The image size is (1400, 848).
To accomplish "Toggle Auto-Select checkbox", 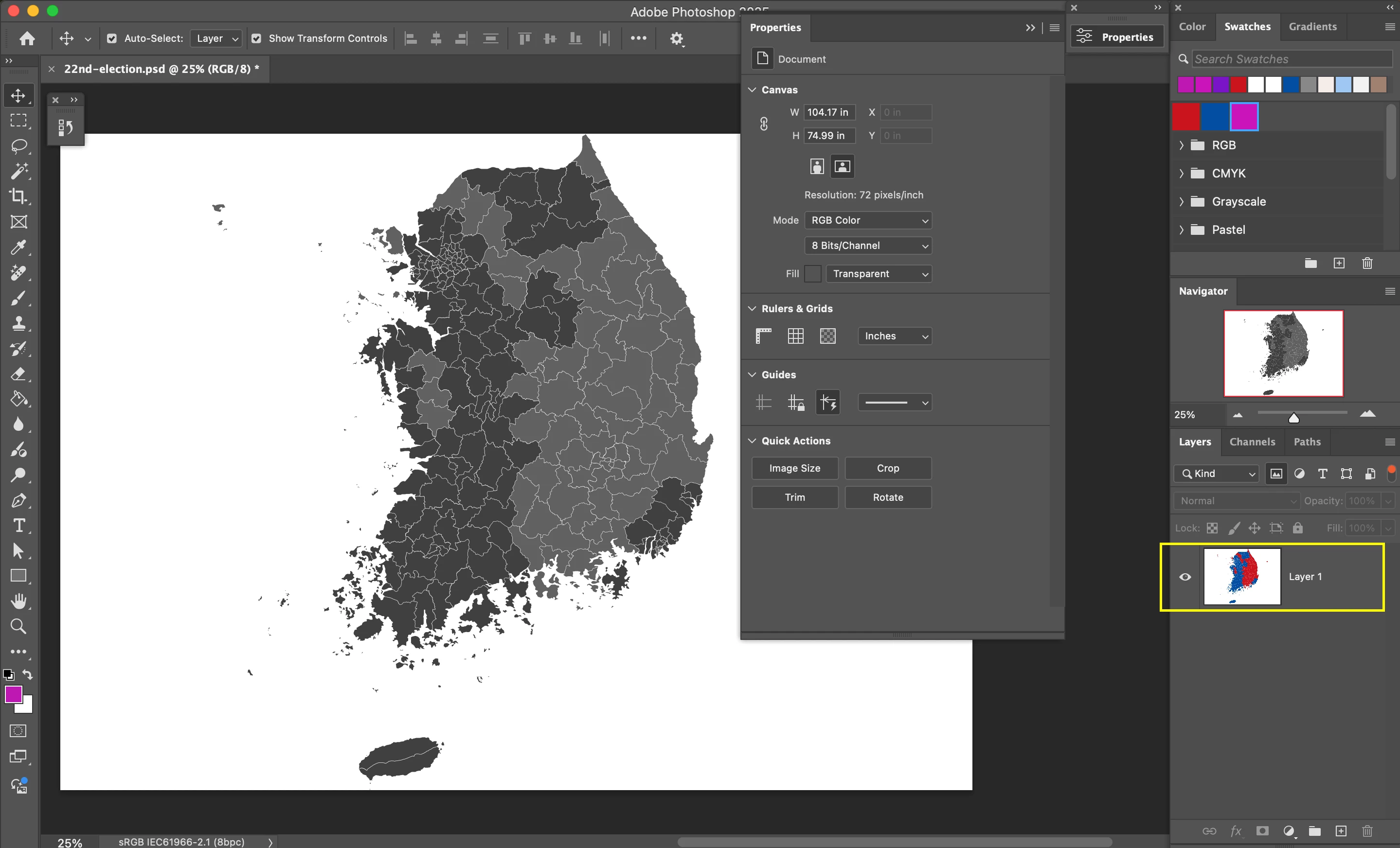I will (112, 38).
